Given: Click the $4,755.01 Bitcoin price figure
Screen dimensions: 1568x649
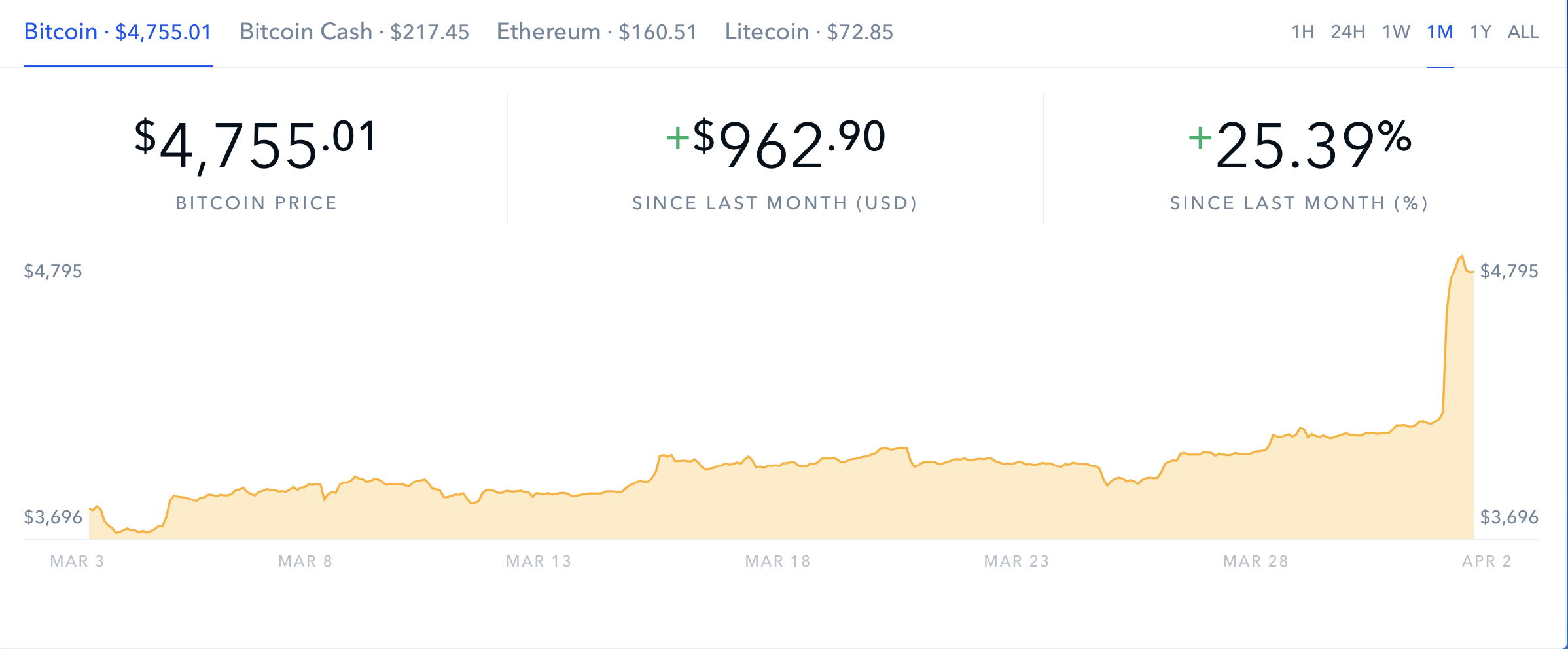Looking at the screenshot, I should [256, 145].
